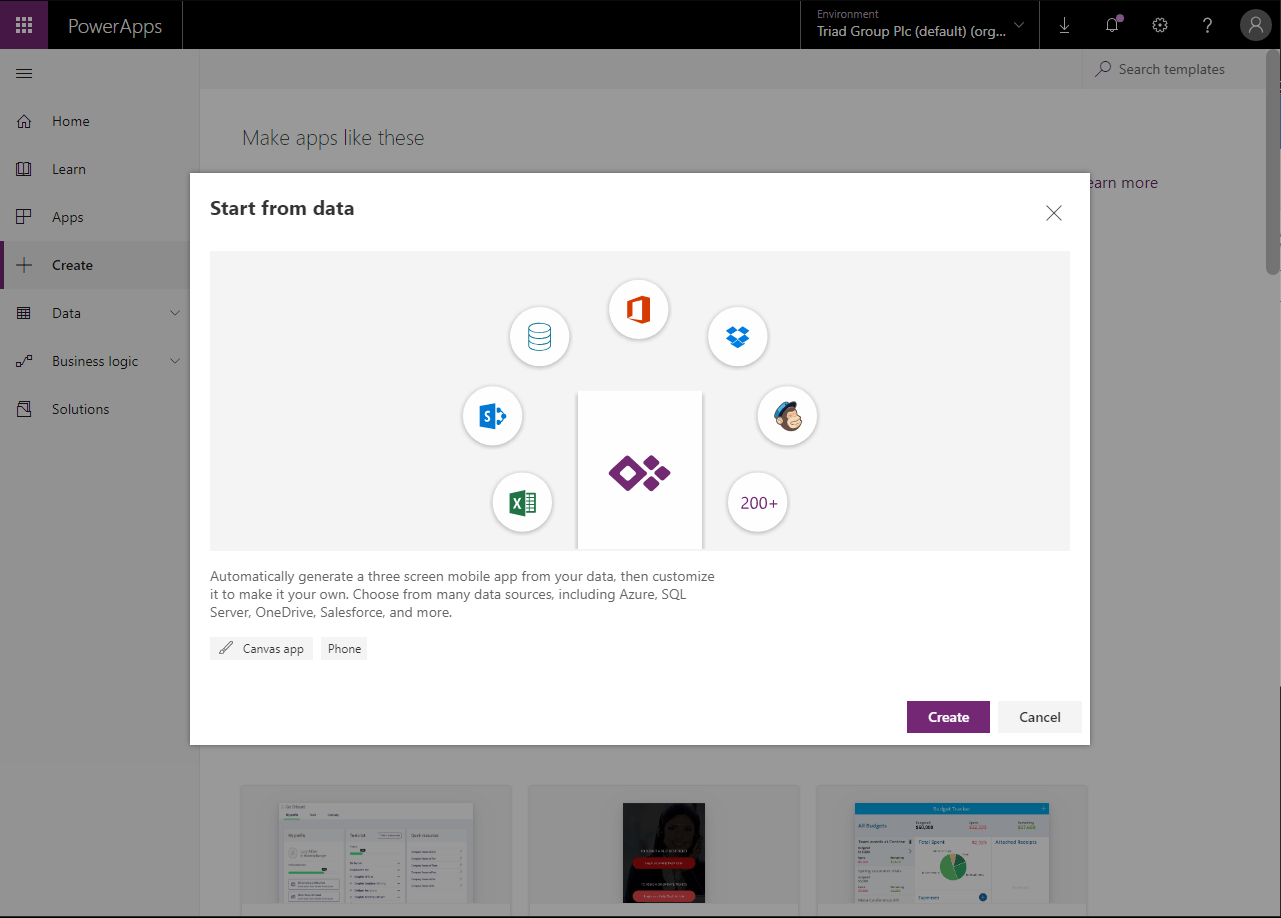This screenshot has height=918, width=1281.
Task: Collapse the hamburger navigation menu
Action: 24,73
